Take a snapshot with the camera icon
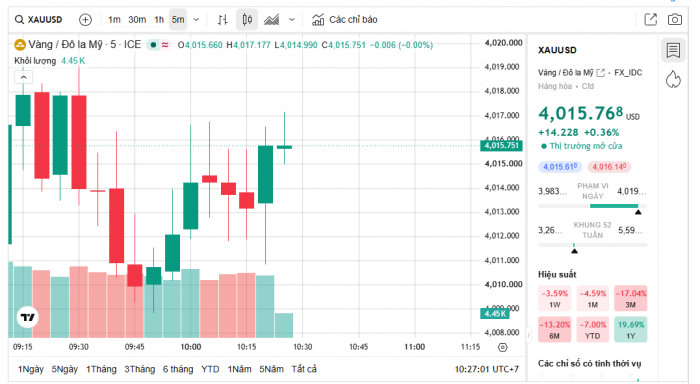This screenshot has height=384, width=700. [x=675, y=20]
